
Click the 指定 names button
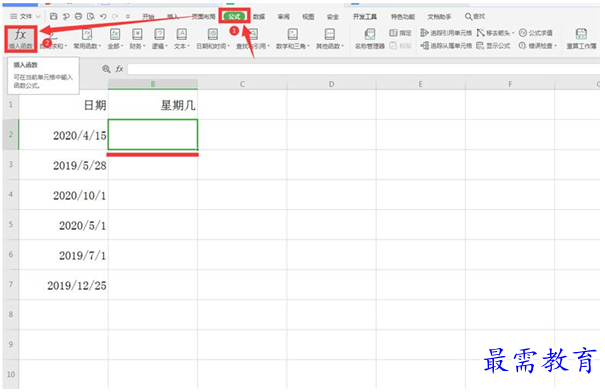point(400,33)
